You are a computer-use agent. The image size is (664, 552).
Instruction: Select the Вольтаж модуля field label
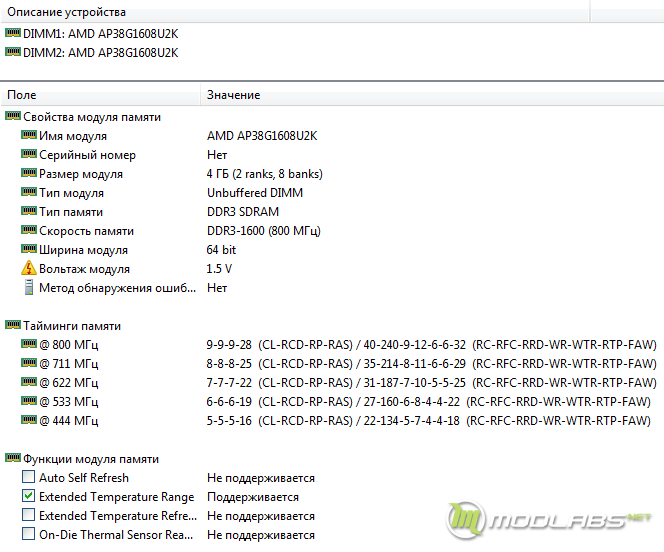(x=84, y=269)
